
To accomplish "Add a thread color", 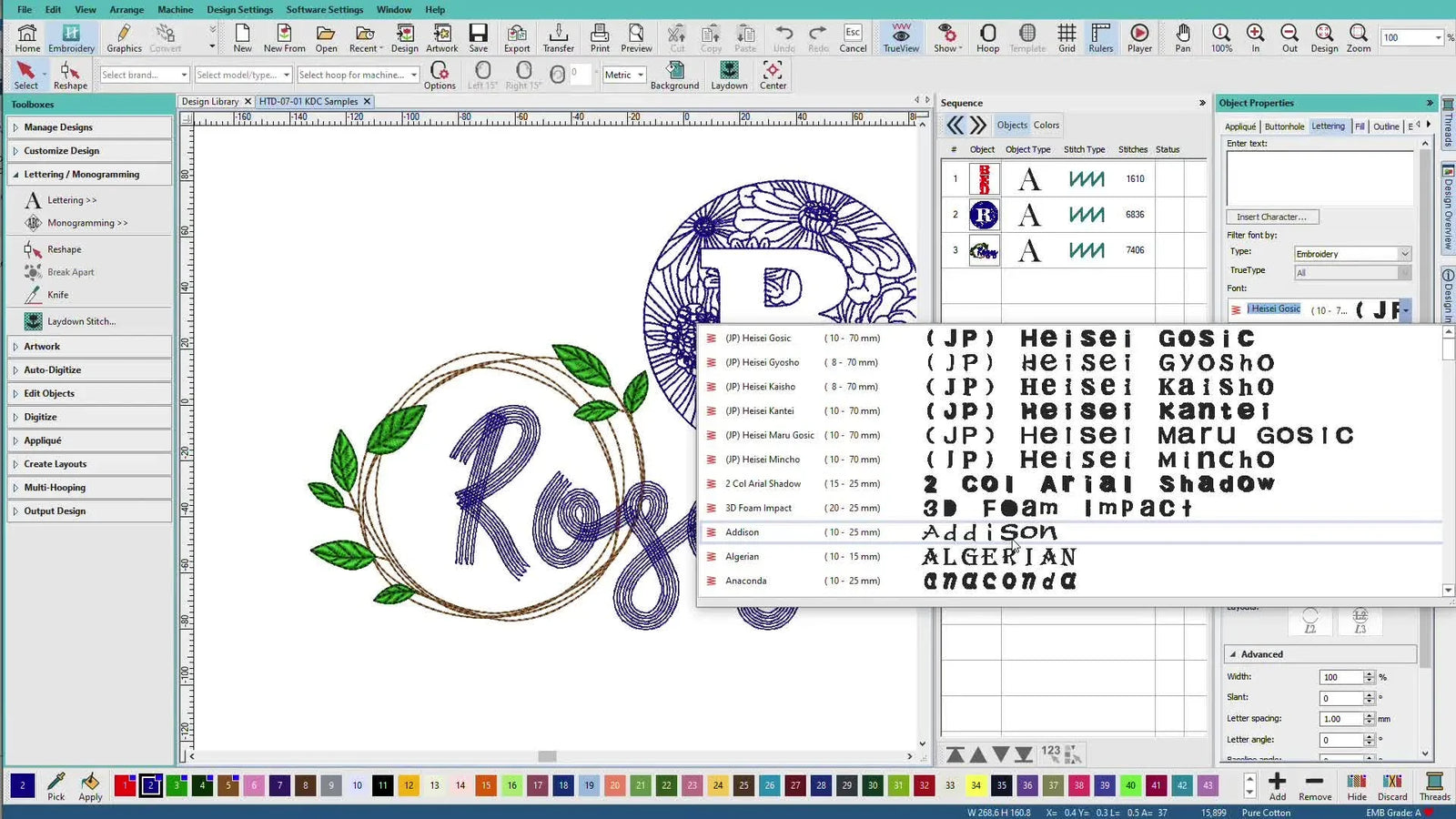I will pyautogui.click(x=1278, y=786).
